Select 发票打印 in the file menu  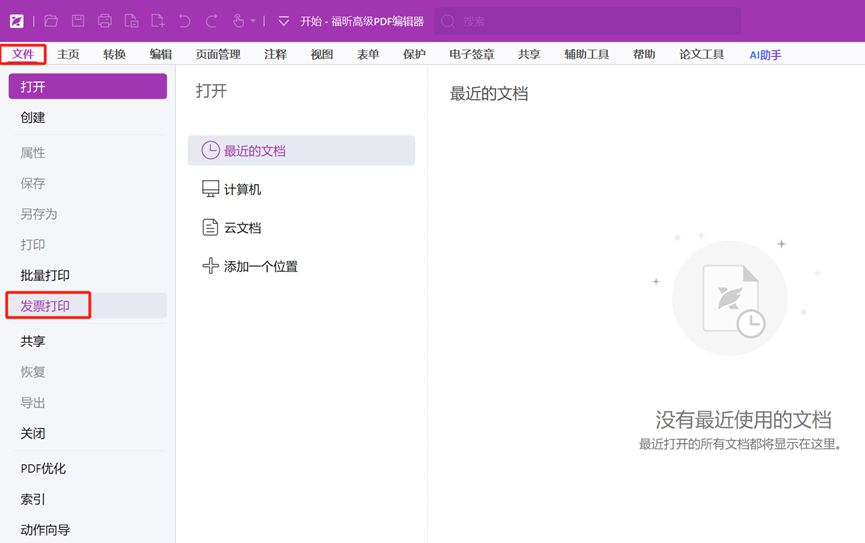click(x=46, y=306)
